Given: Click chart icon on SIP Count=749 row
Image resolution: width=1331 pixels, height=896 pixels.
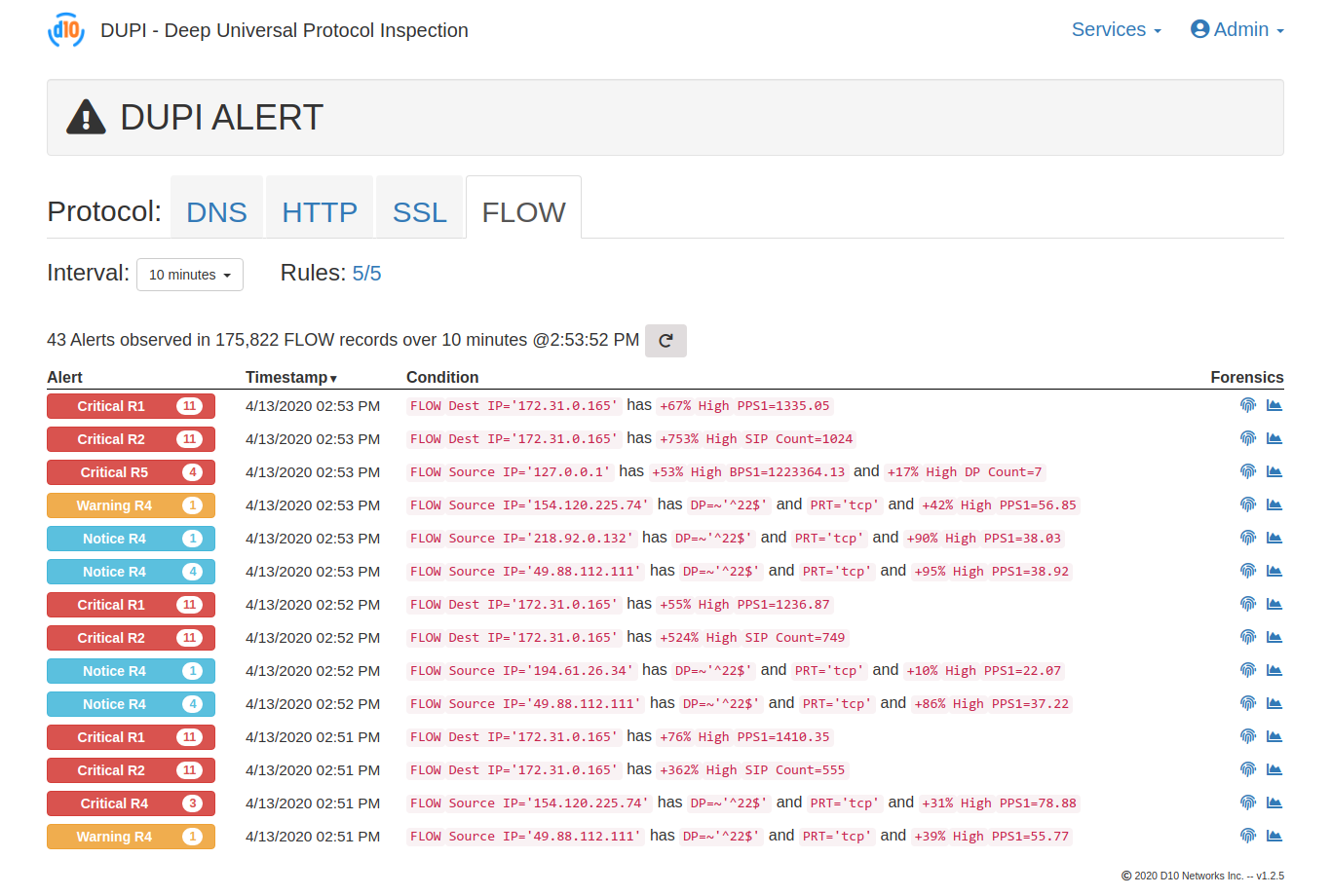Looking at the screenshot, I should point(1274,637).
